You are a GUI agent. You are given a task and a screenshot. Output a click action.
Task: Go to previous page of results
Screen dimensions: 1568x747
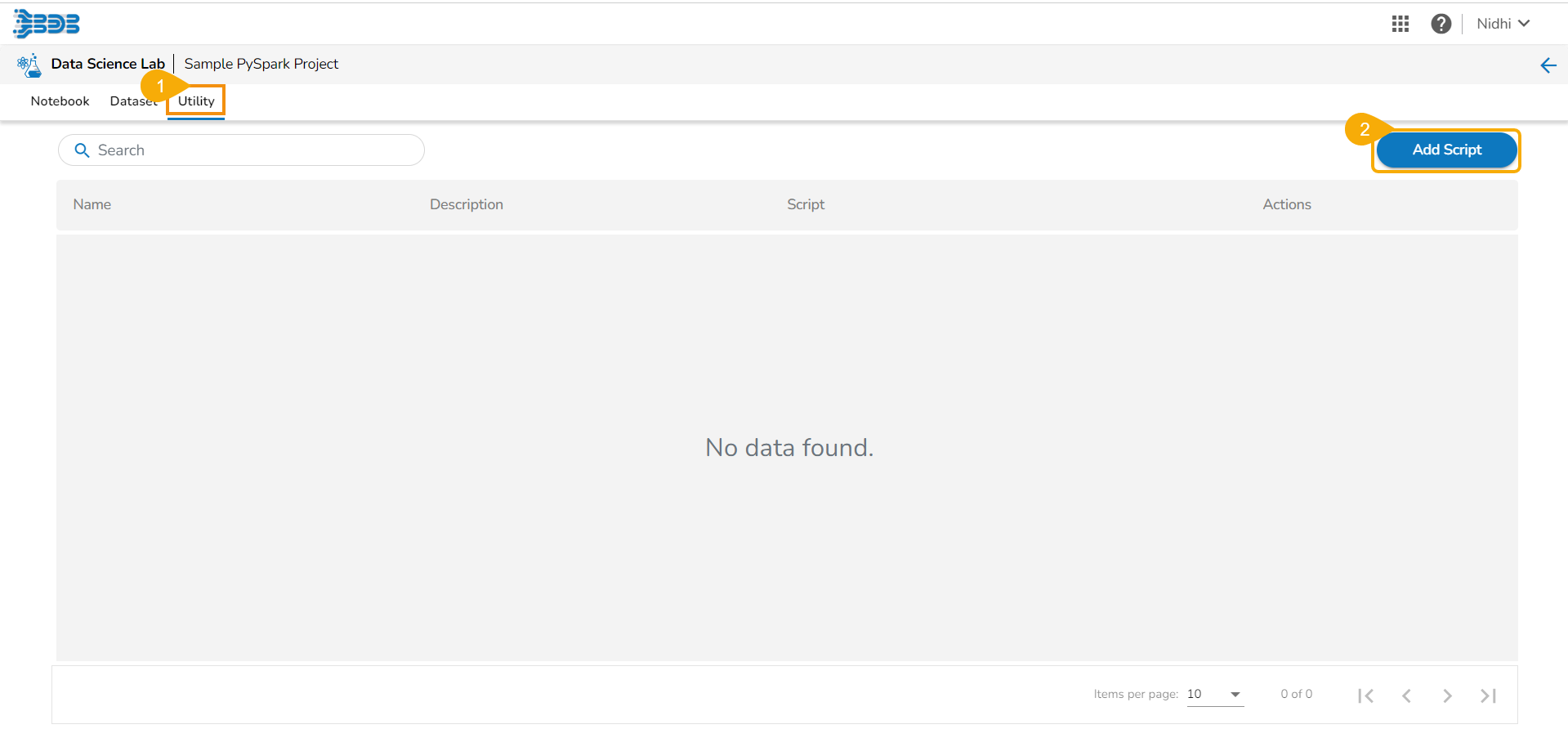(x=1406, y=696)
